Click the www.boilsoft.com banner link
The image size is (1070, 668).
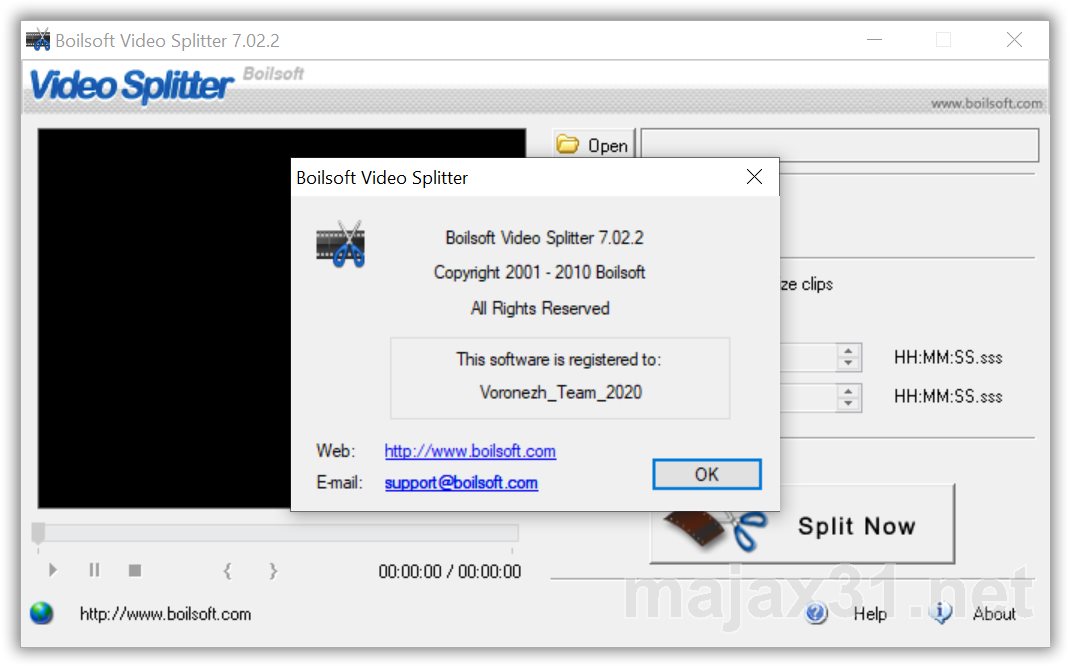pos(987,103)
